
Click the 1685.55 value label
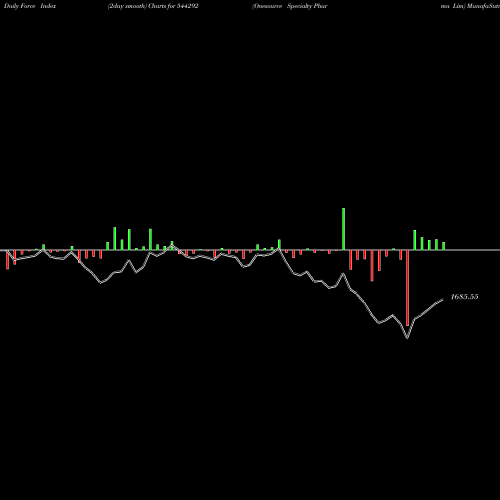(x=464, y=297)
